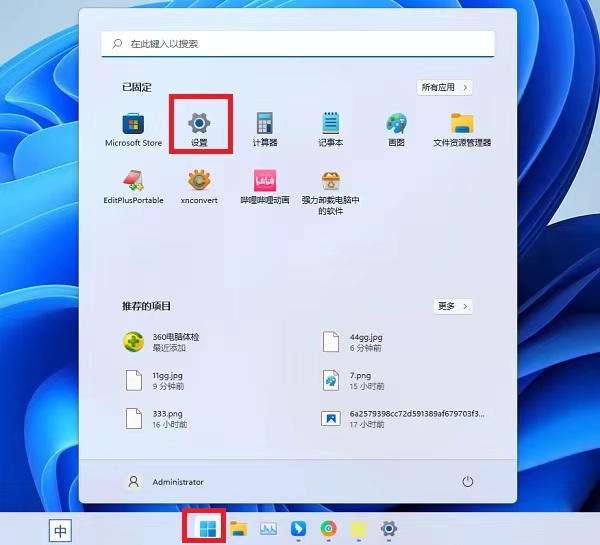
Task: Expand 所有应用 all apps list
Action: pyautogui.click(x=444, y=88)
